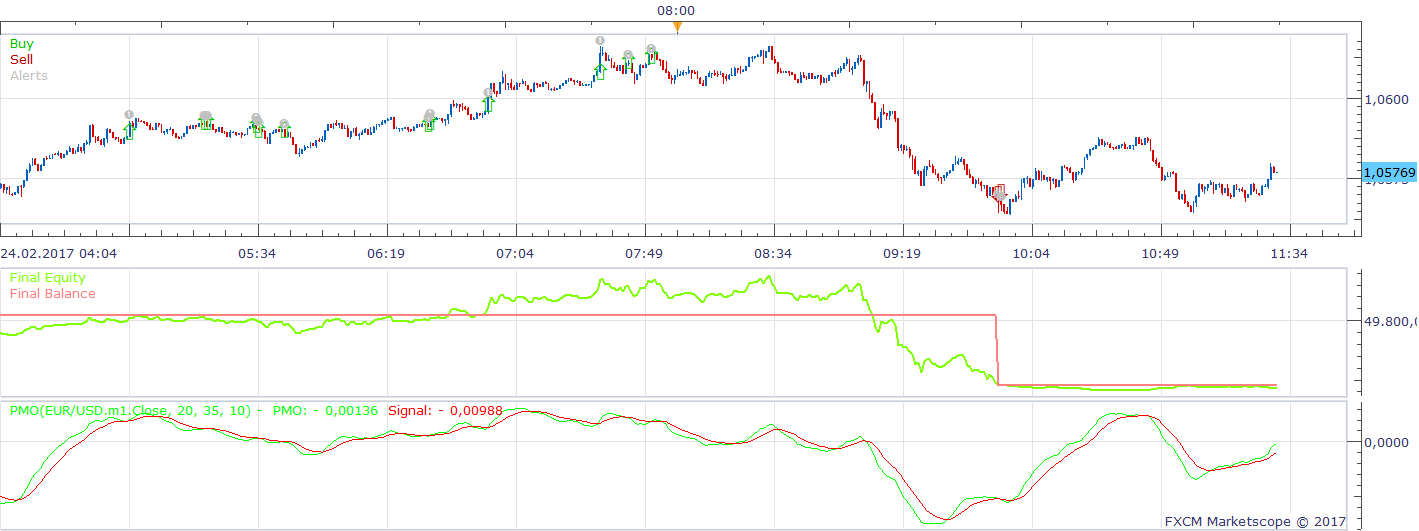1419x531 pixels.
Task: Click the 08:00 label above the chart
Action: pos(676,11)
